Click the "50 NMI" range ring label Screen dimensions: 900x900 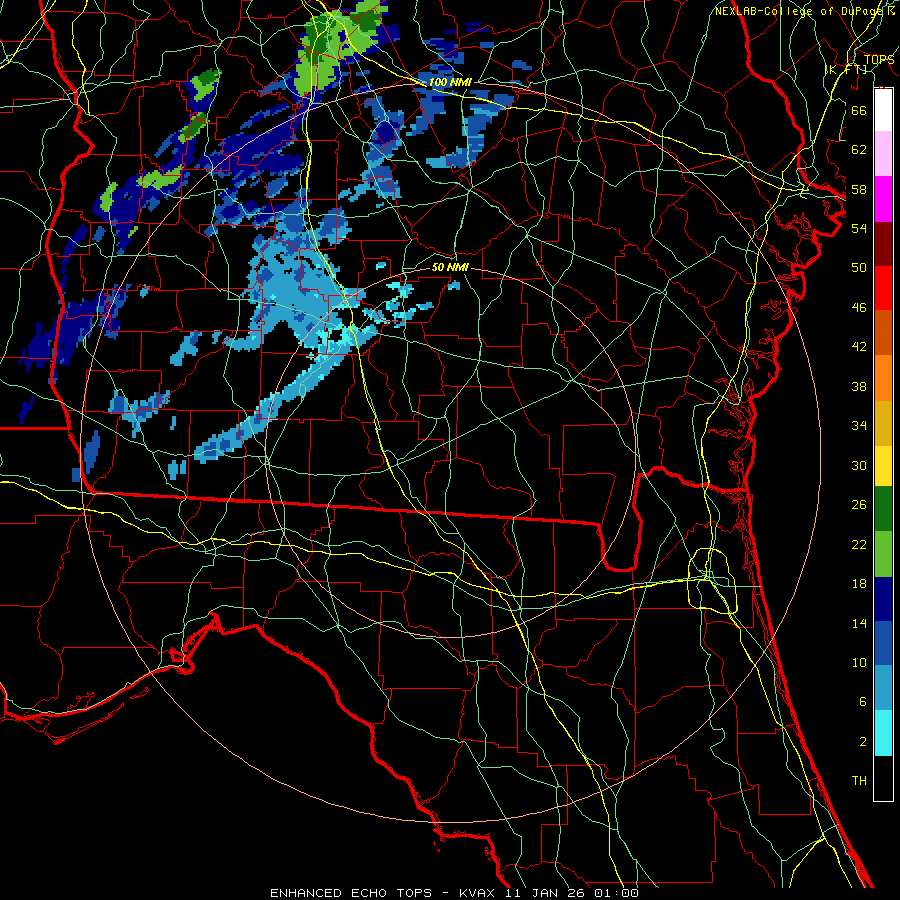coord(449,267)
